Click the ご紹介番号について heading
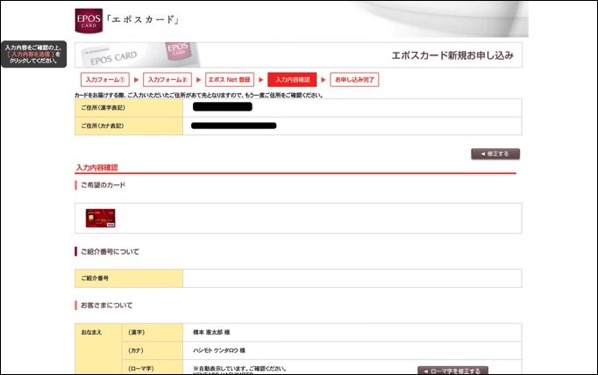598x375 pixels. coord(110,252)
